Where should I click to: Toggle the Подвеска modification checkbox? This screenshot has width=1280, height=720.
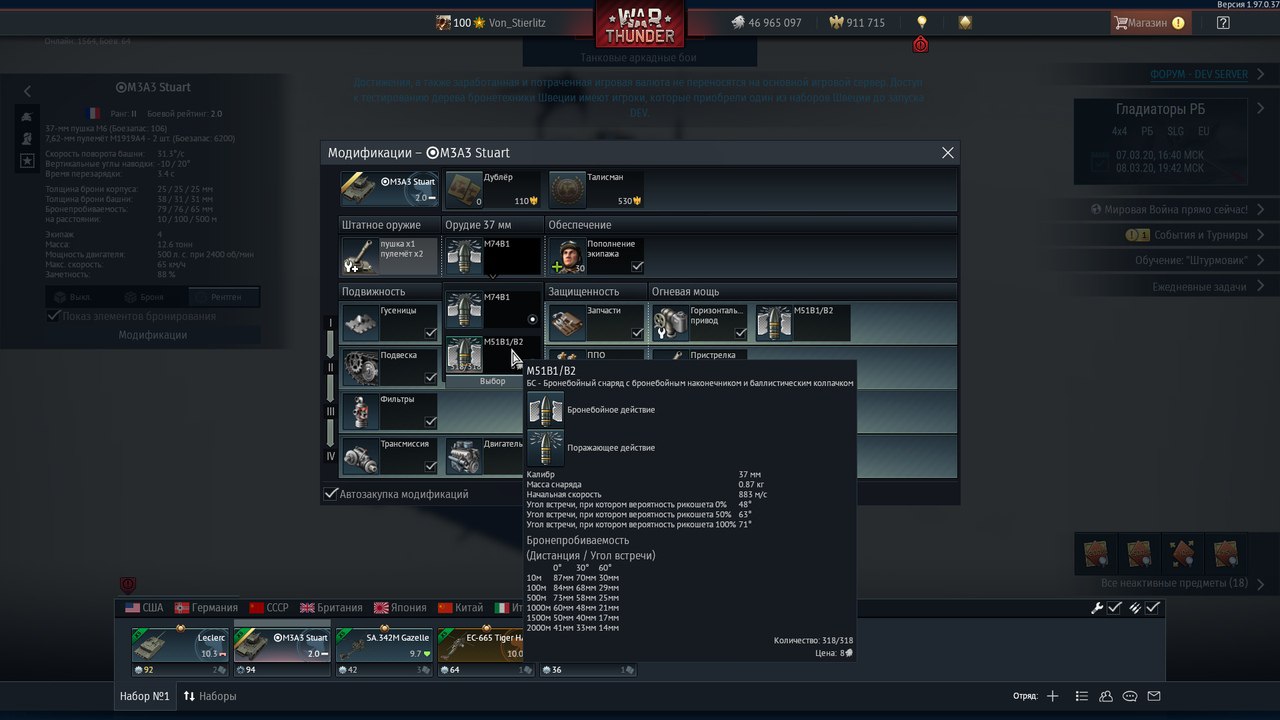pos(430,378)
